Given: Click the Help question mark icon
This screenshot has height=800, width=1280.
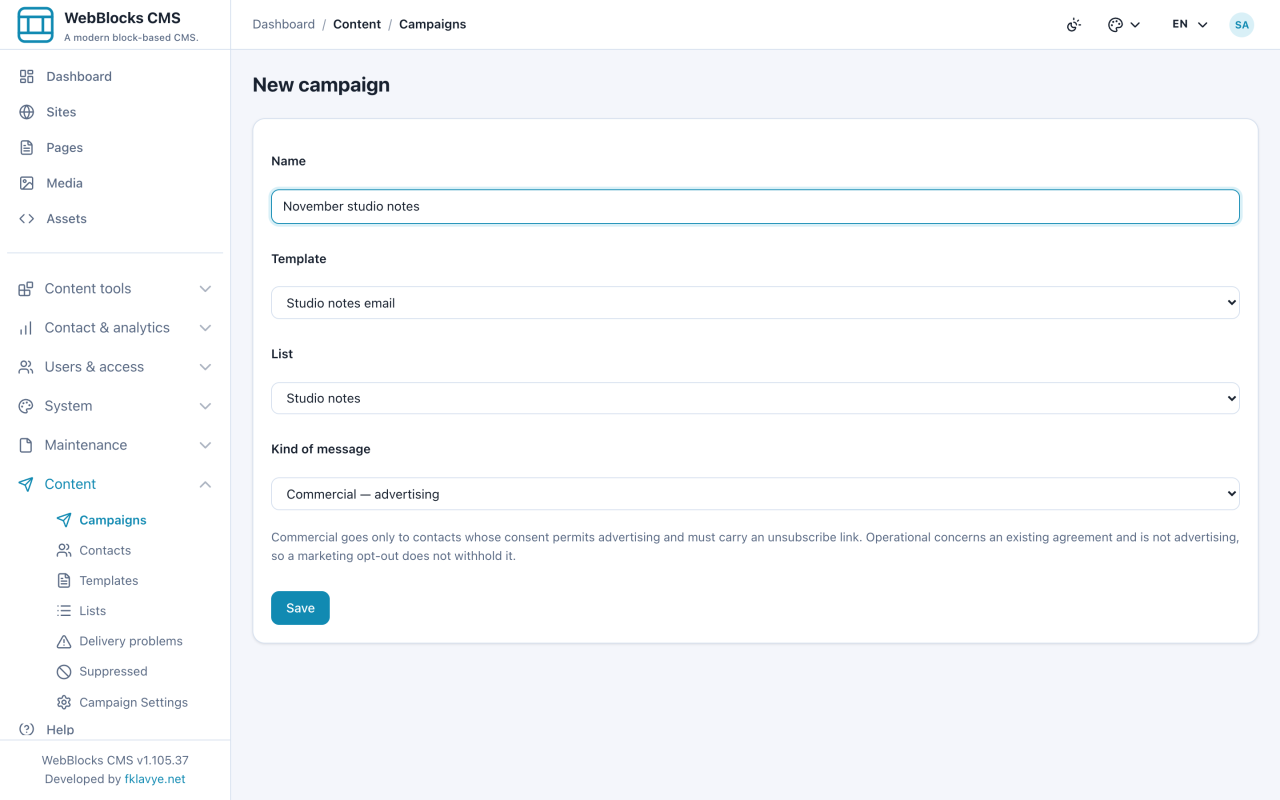Looking at the screenshot, I should point(27,729).
